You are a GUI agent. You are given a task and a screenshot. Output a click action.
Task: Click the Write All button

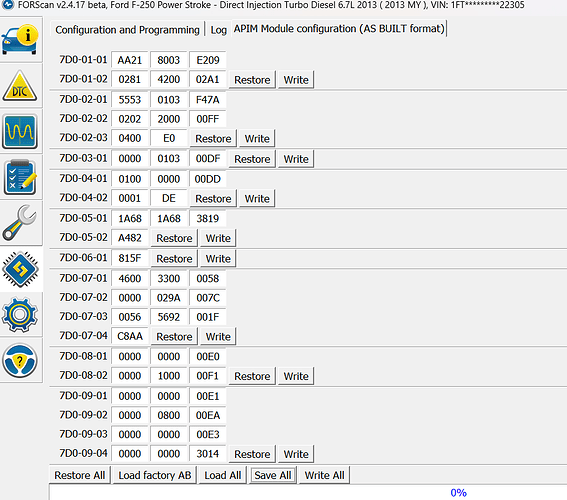(324, 475)
